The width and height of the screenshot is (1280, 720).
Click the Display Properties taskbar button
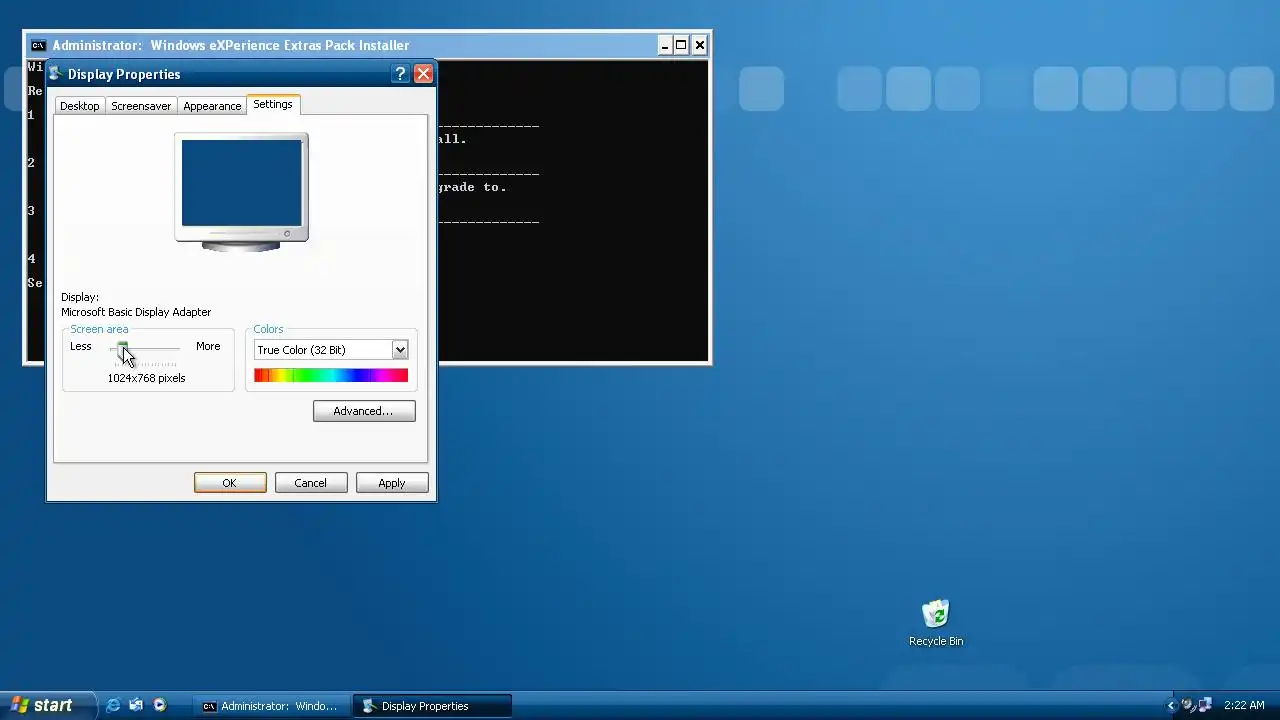432,706
